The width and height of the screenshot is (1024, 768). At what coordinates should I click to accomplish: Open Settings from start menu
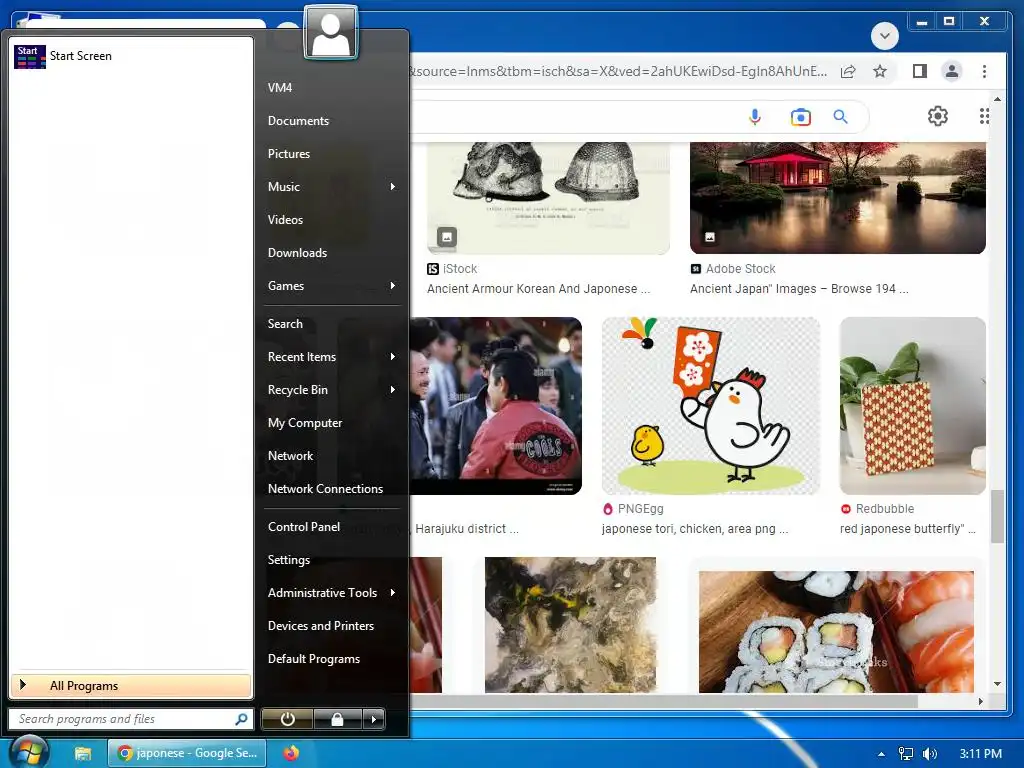289,560
